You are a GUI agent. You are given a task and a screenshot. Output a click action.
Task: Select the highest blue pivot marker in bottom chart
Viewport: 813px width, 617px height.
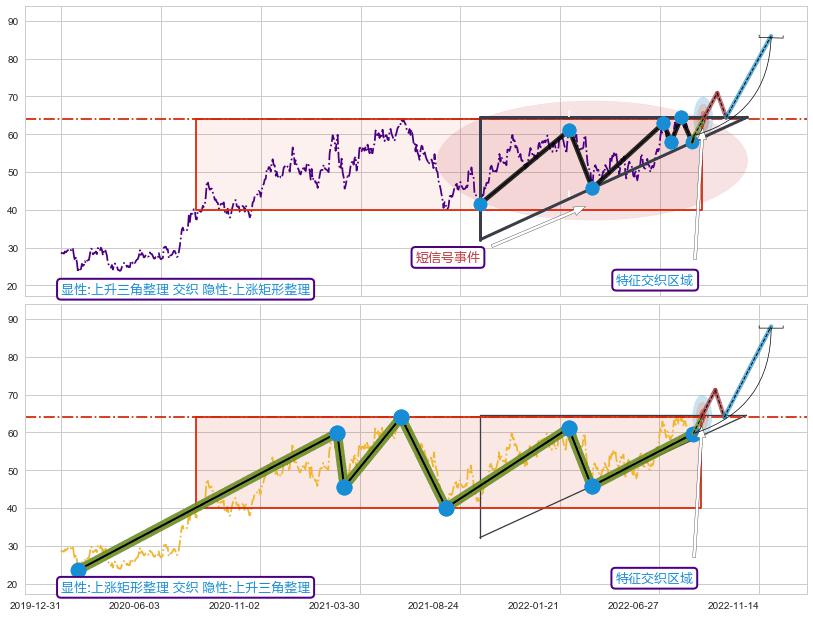click(401, 417)
